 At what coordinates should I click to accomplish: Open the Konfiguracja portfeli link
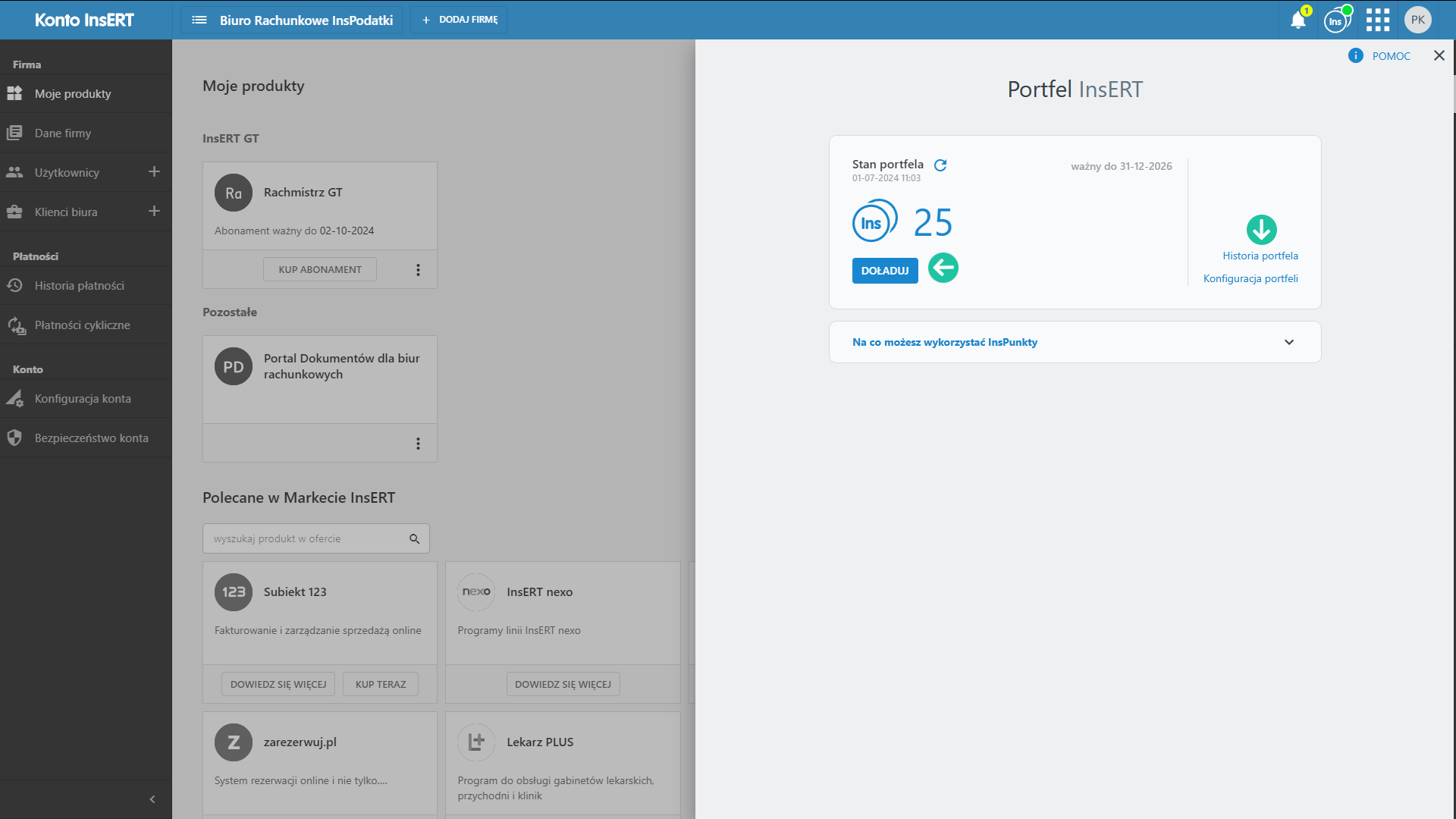tap(1250, 278)
